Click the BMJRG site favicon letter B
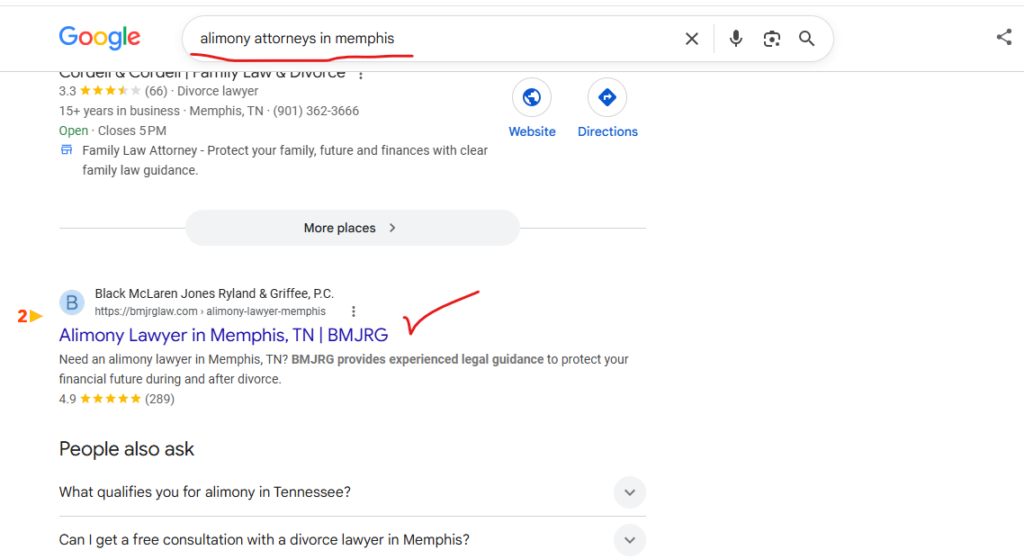1024x559 pixels. (x=72, y=302)
